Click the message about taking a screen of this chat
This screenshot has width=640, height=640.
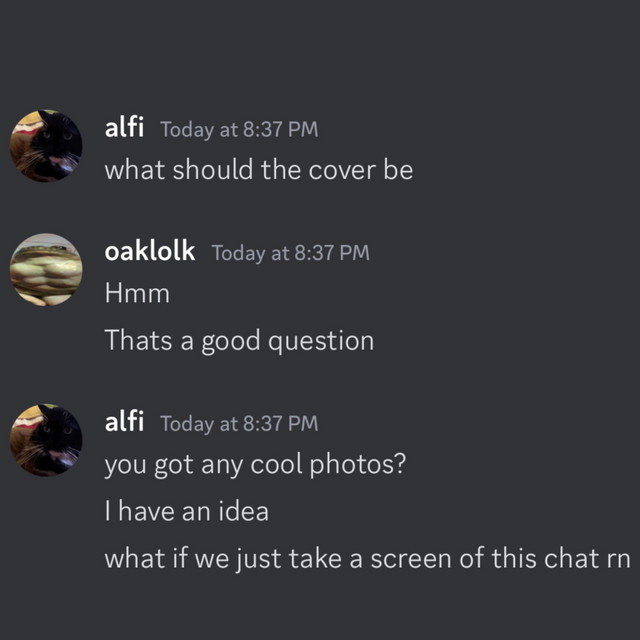(367, 559)
